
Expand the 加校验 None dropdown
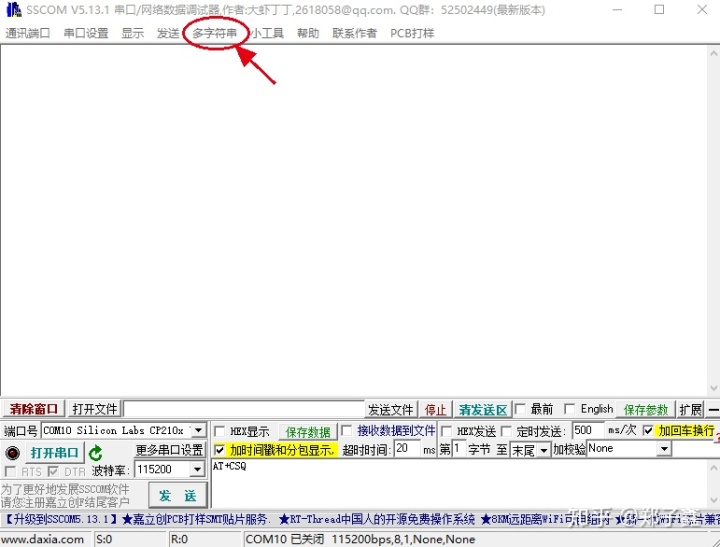tap(664, 449)
